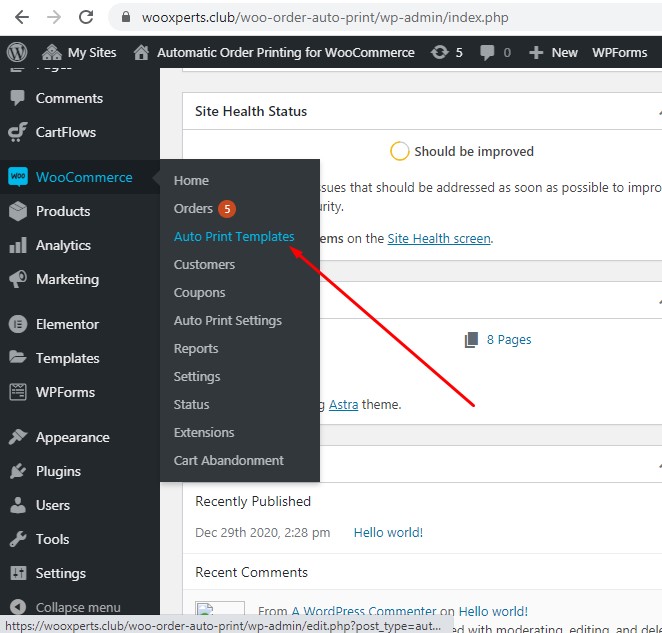Open Hello world! link in Recent Comments
662x633 pixels.
(493, 611)
